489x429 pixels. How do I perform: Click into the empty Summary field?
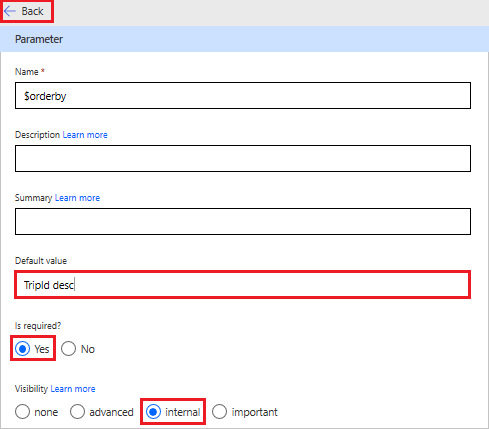(x=243, y=222)
